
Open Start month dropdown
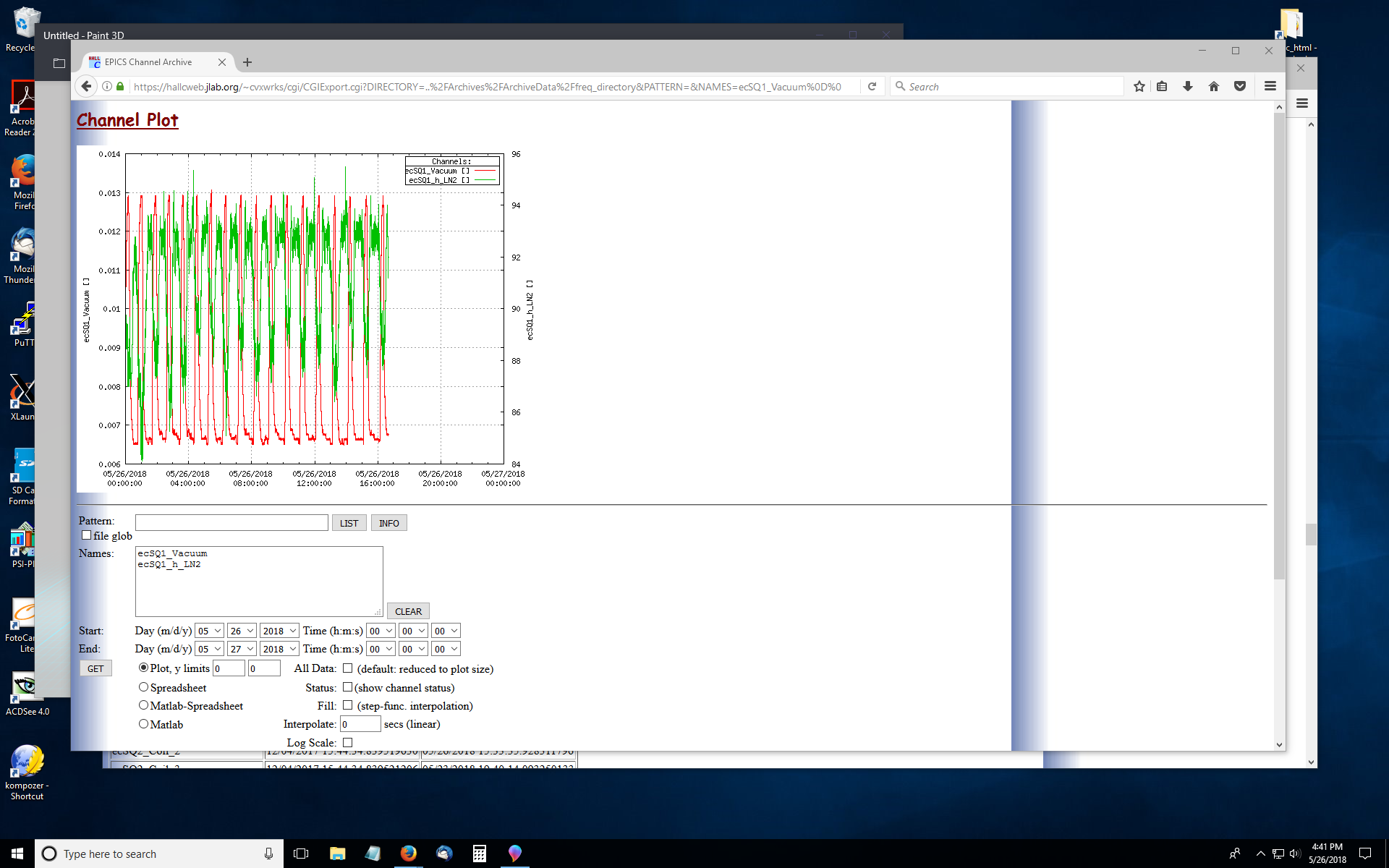click(x=209, y=631)
